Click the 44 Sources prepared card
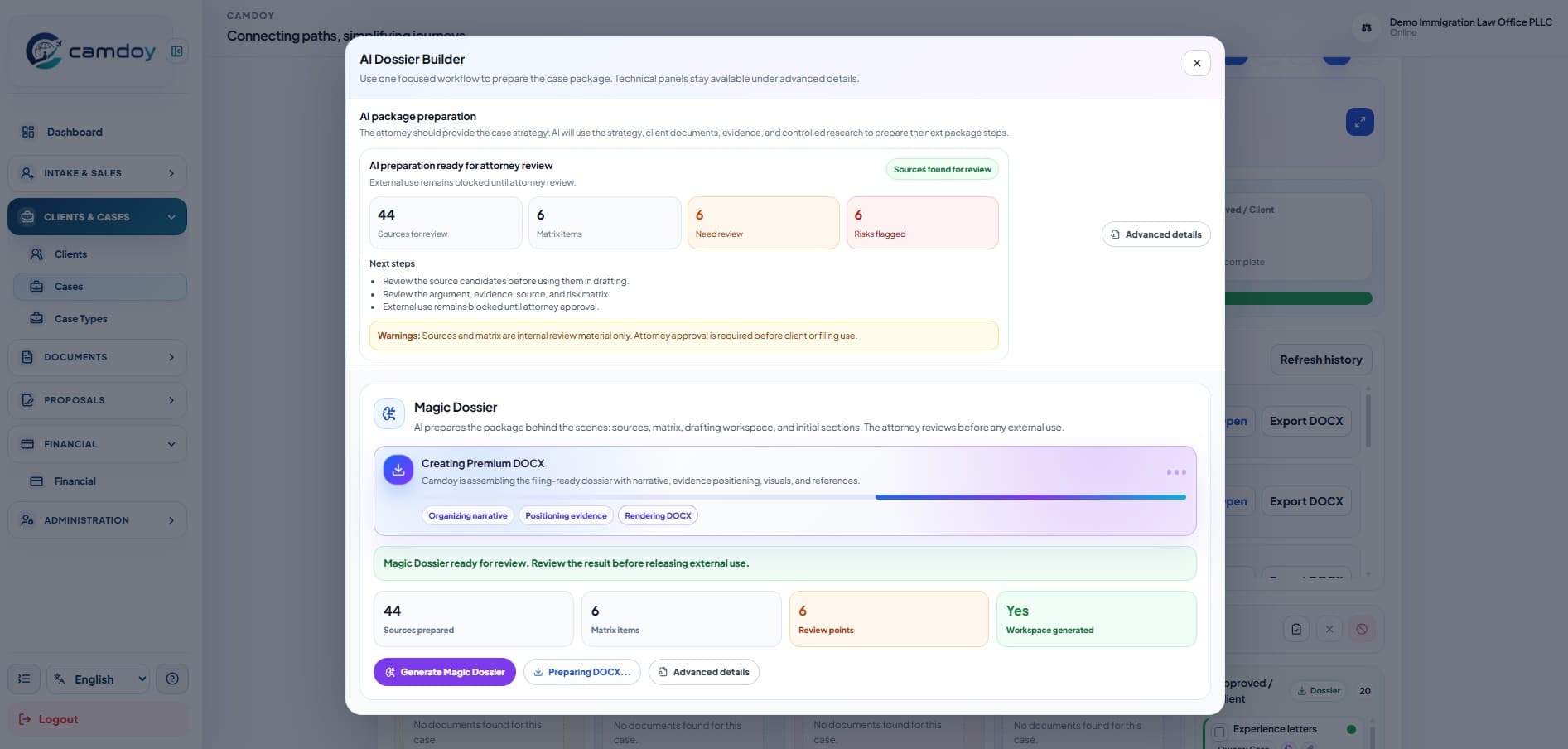Screen dimensions: 1568x749 tap(474, 619)
